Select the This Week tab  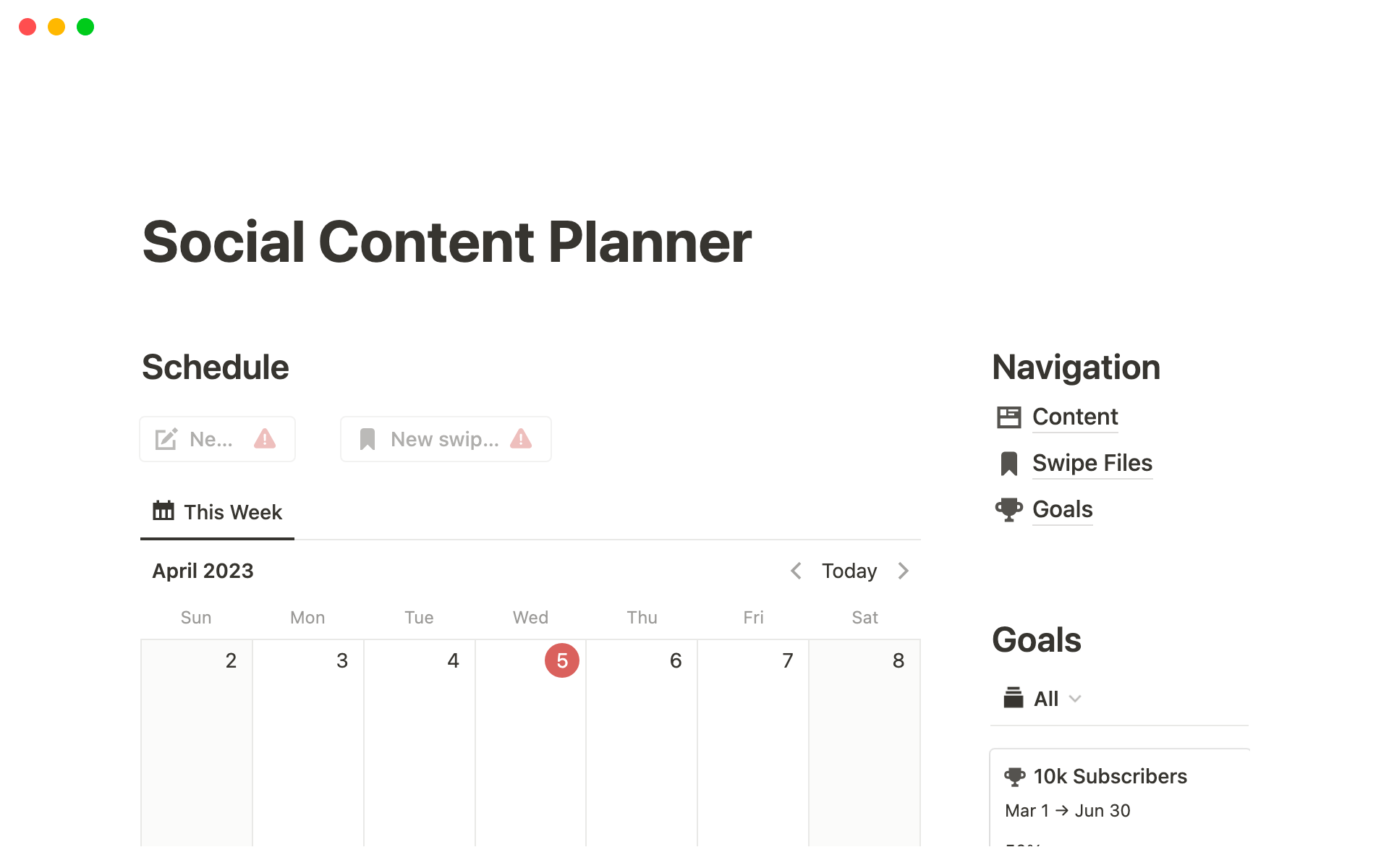point(218,512)
